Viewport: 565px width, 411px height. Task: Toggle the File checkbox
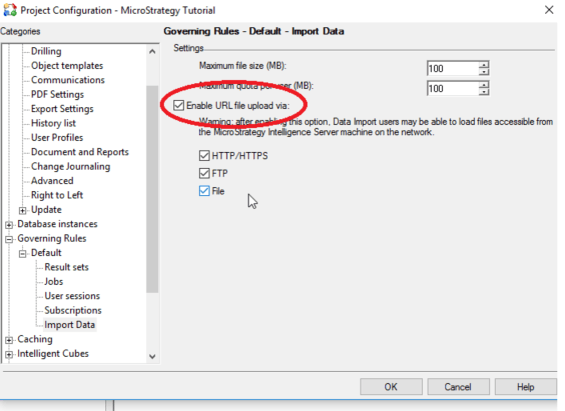coord(204,191)
